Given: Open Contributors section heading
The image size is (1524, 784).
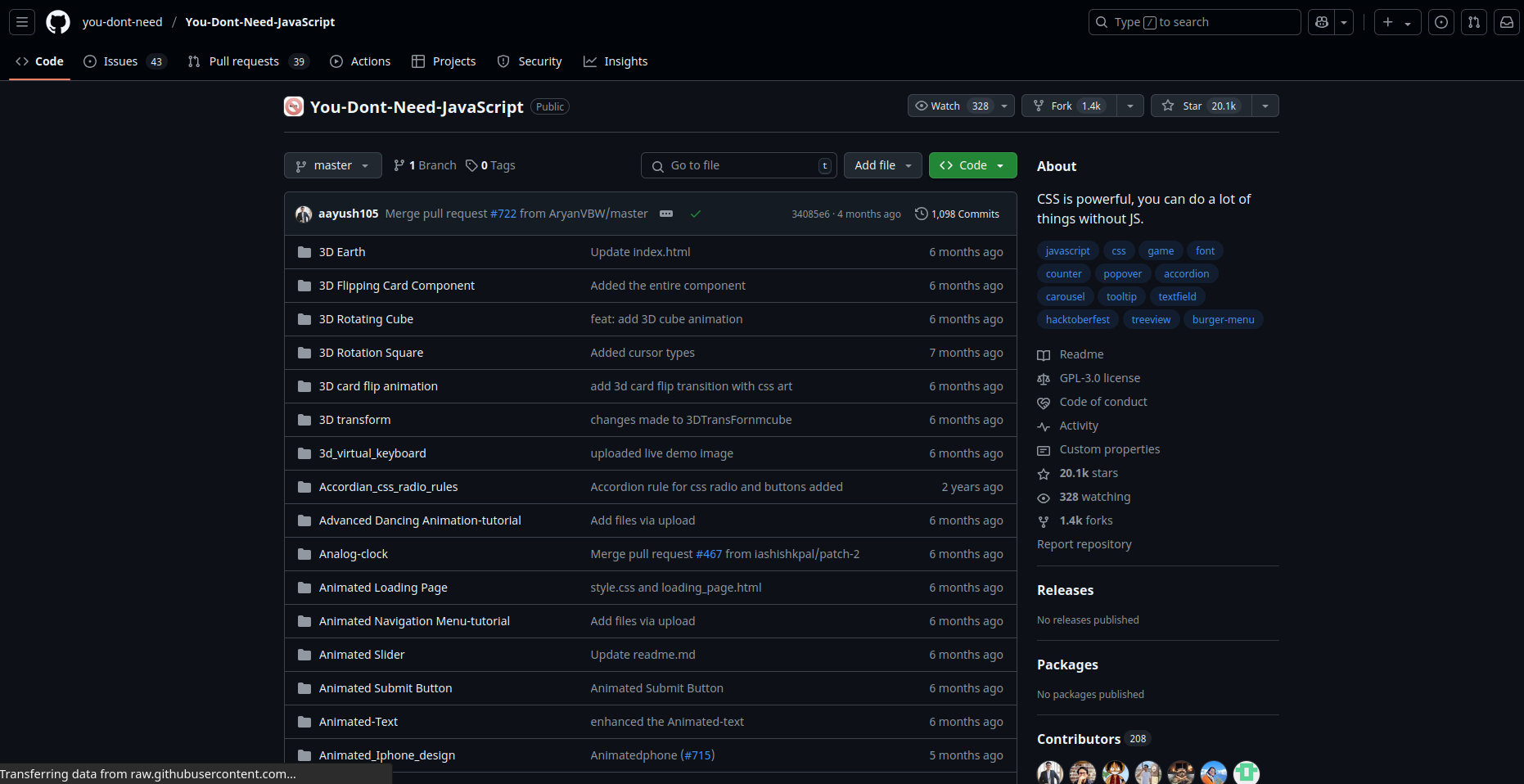Looking at the screenshot, I should 1079,739.
